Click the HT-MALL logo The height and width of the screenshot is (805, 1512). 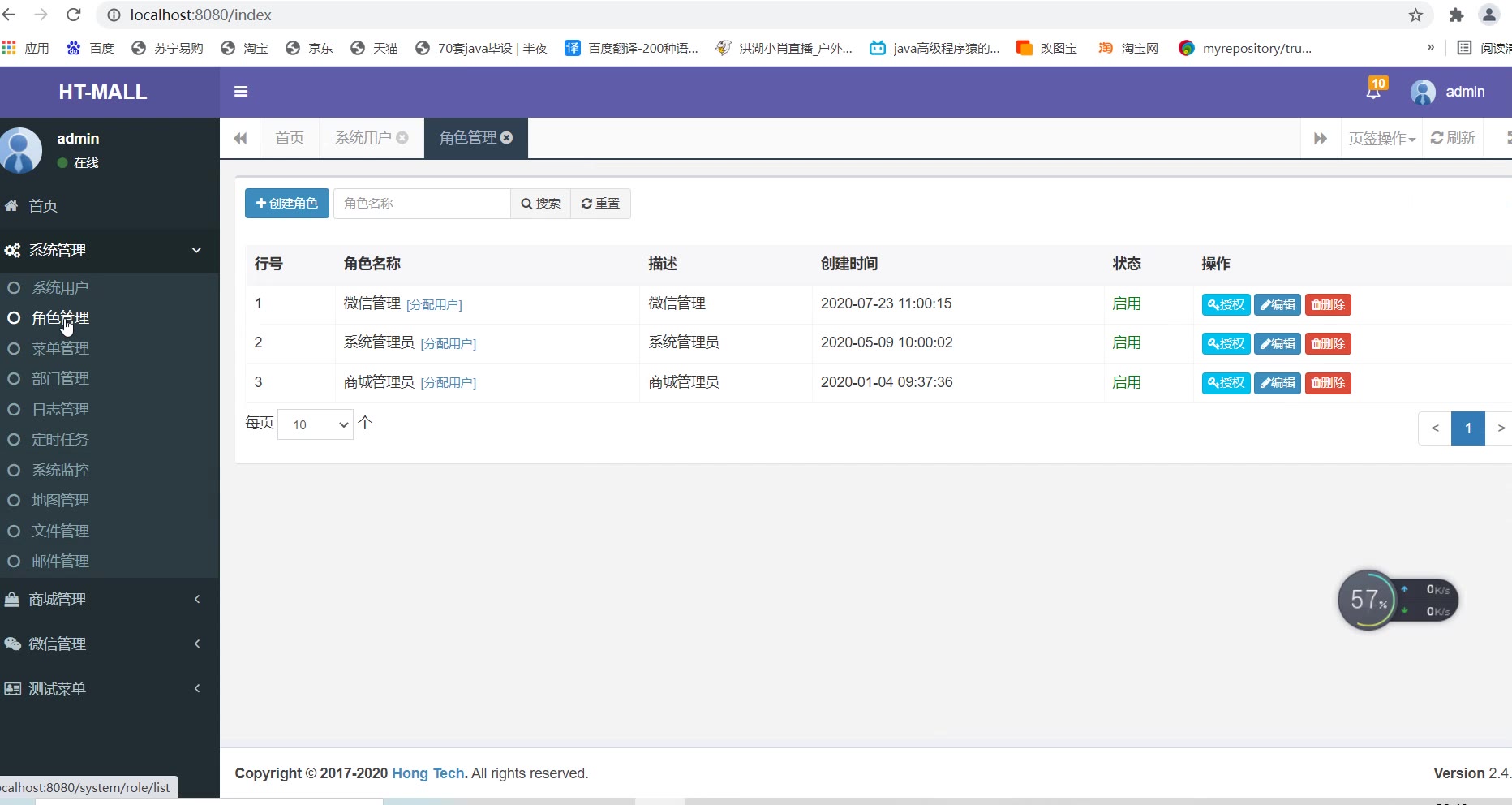(x=103, y=92)
